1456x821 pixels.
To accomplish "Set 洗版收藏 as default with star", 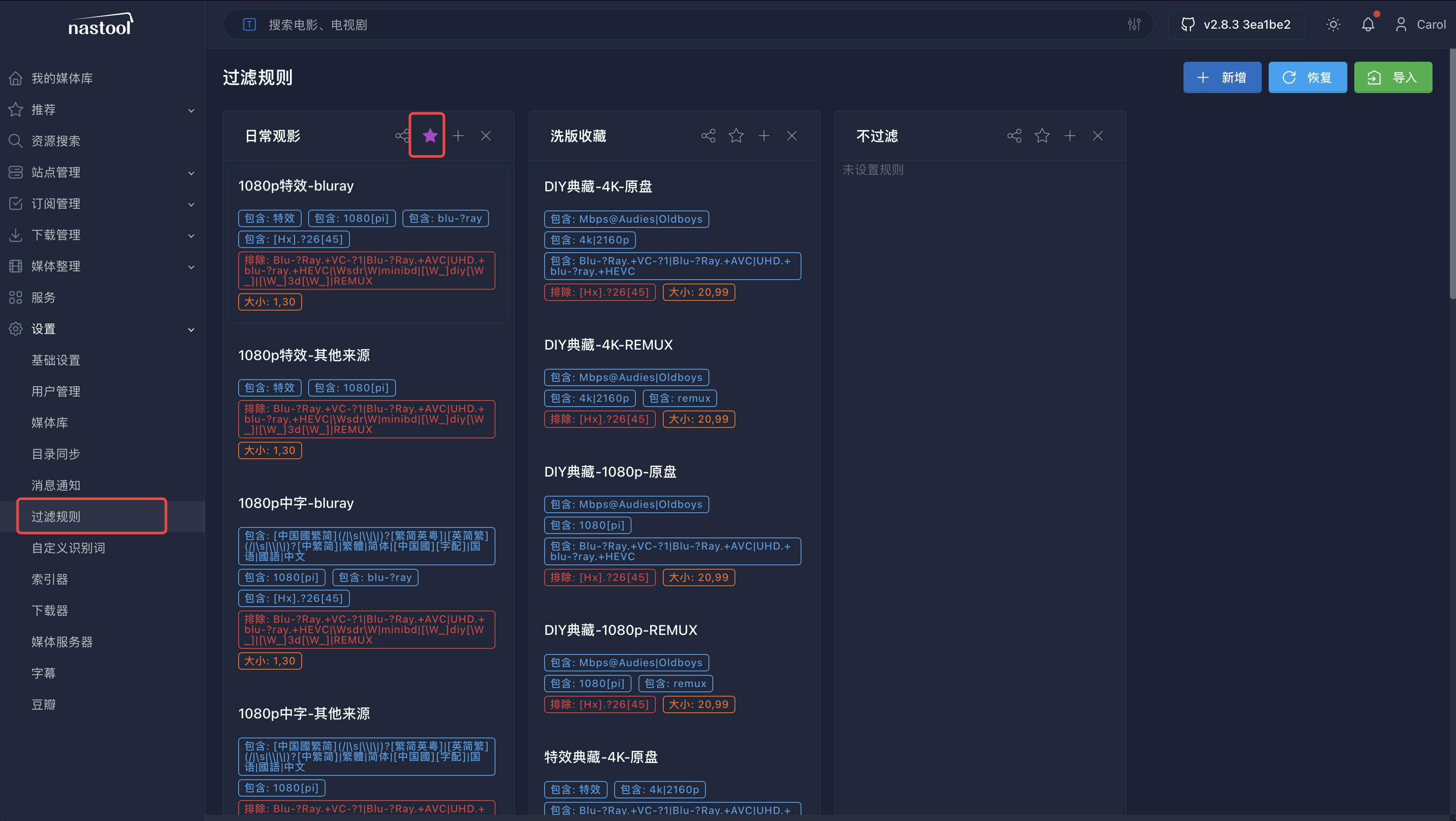I will point(736,136).
